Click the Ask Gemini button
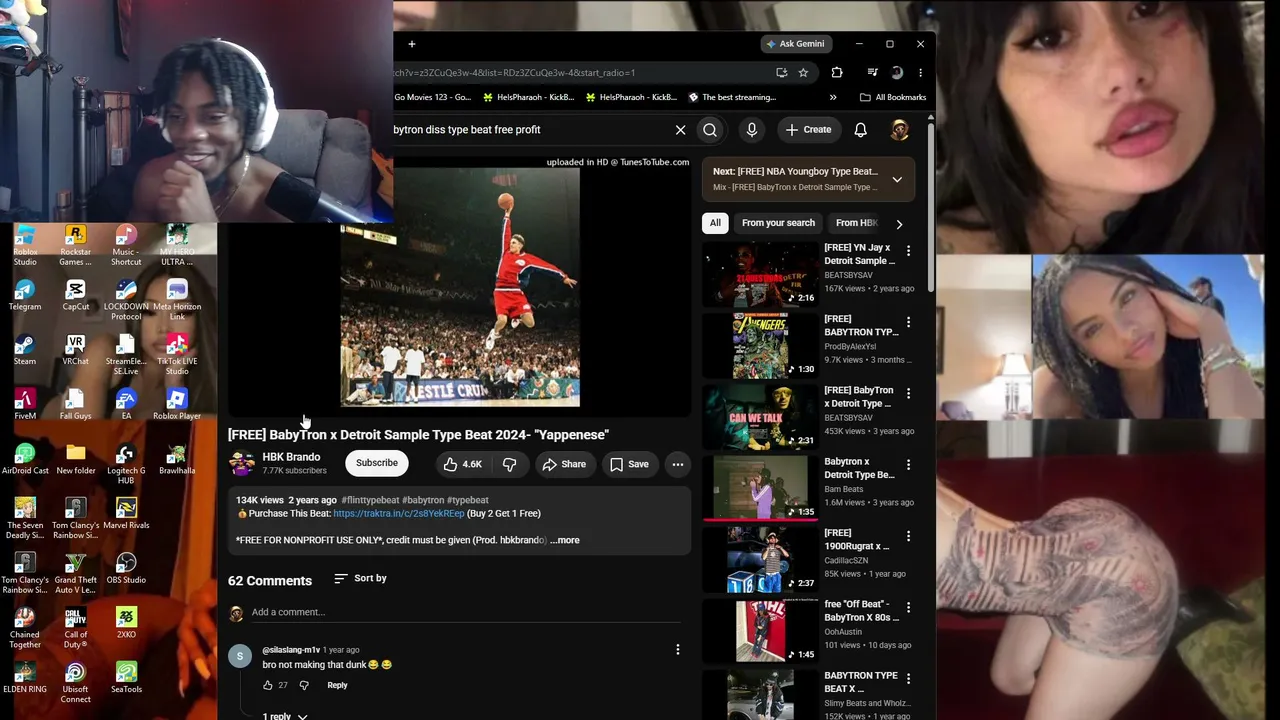This screenshot has width=1280, height=720. [x=796, y=44]
